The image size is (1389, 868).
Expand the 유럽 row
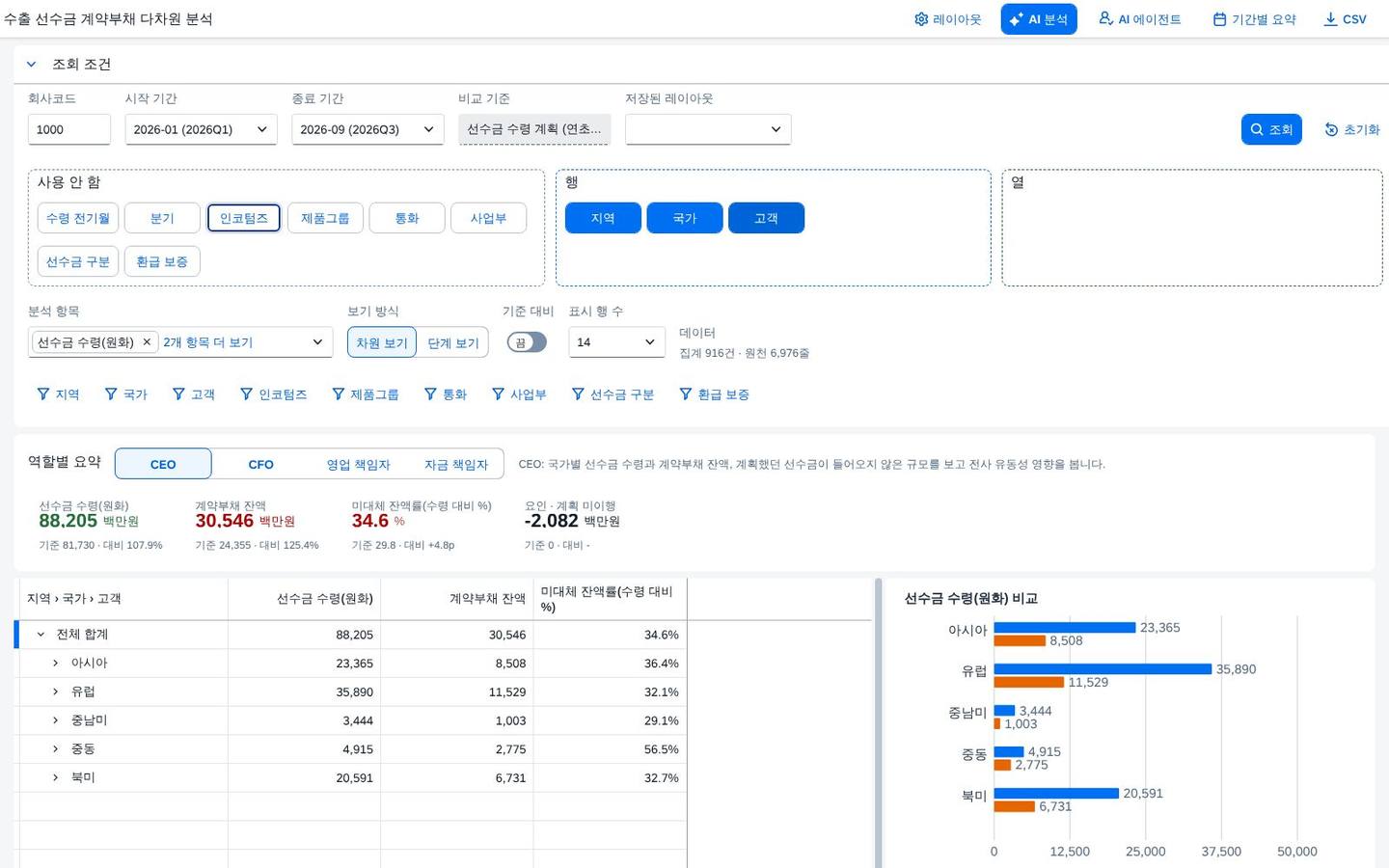[55, 692]
